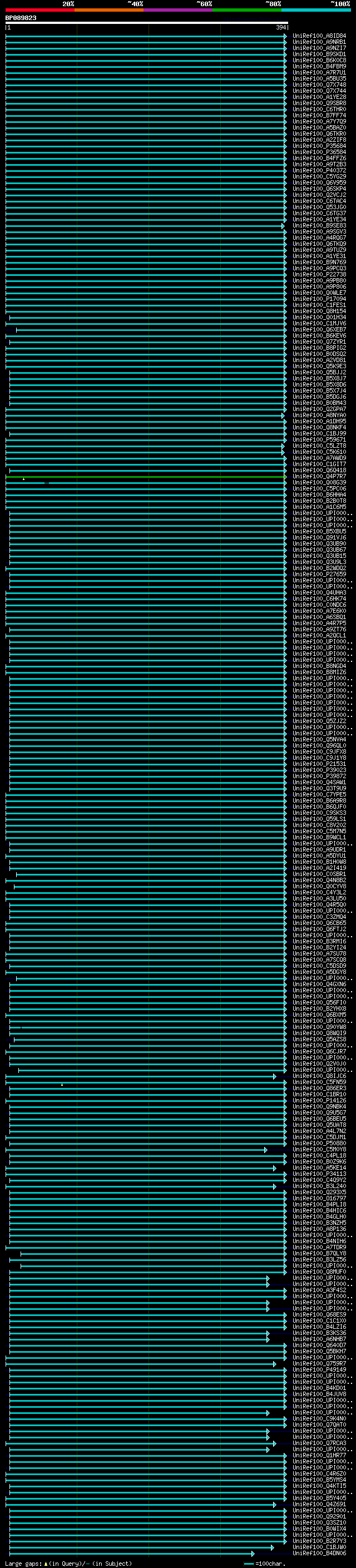Select the UniRef100_B3RMI6 hit label
The width and height of the screenshot is (356, 1568).
319,942
